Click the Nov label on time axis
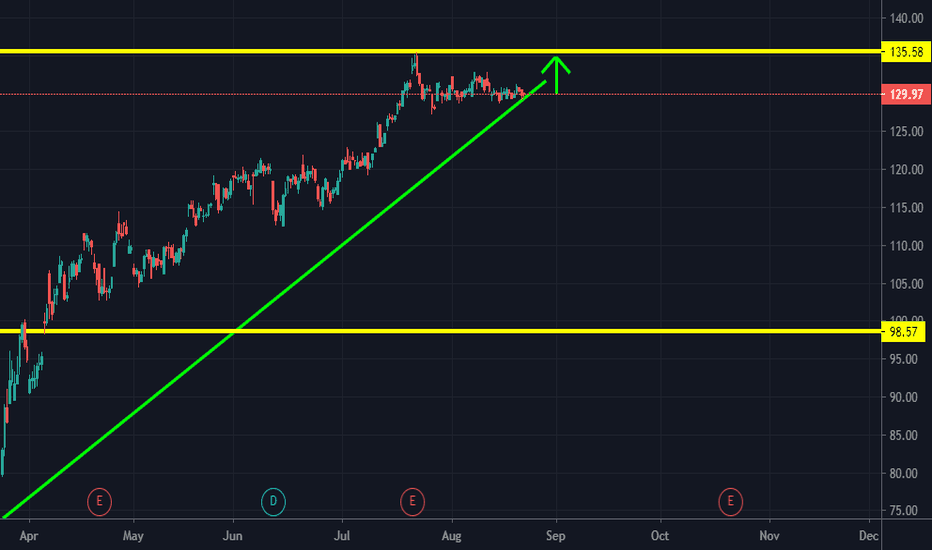The width and height of the screenshot is (932, 550). [x=769, y=536]
